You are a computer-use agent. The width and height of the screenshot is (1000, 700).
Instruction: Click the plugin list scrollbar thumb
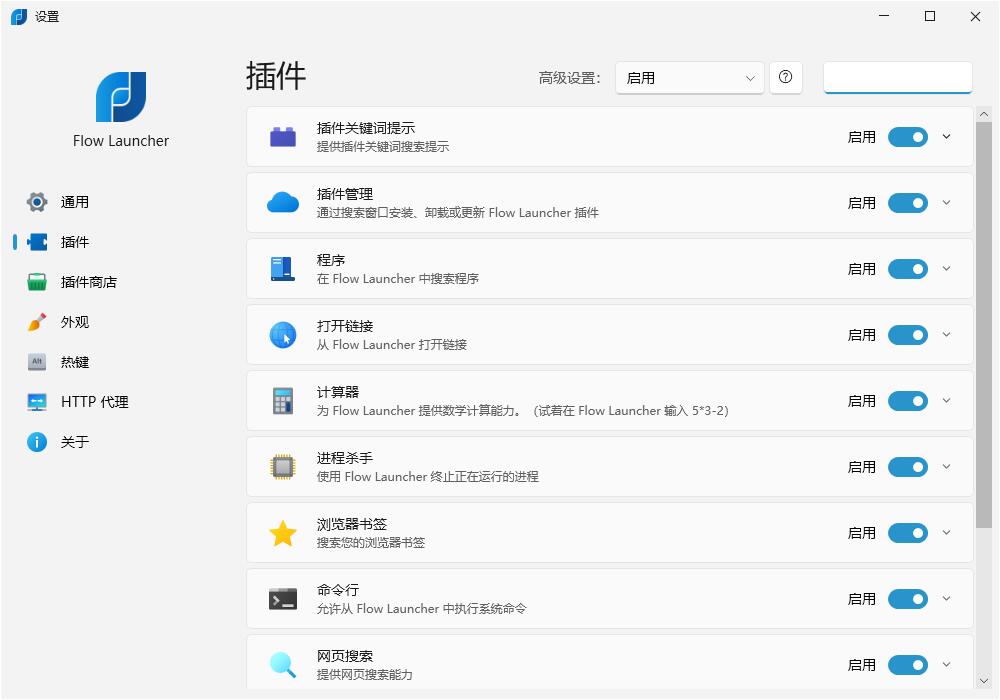pos(983,324)
